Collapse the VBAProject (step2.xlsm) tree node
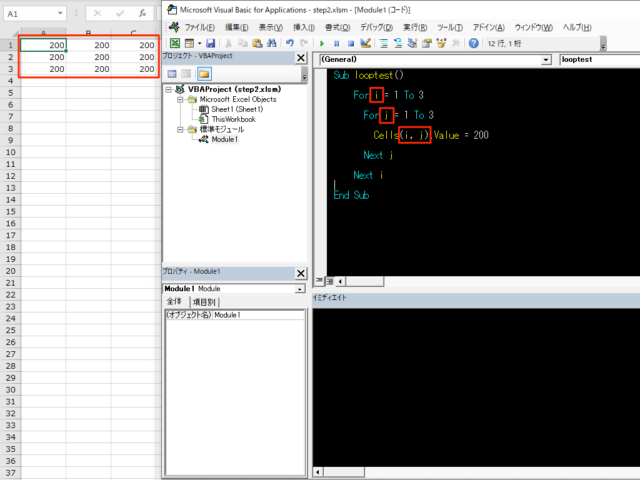This screenshot has width=640, height=480. point(168,90)
